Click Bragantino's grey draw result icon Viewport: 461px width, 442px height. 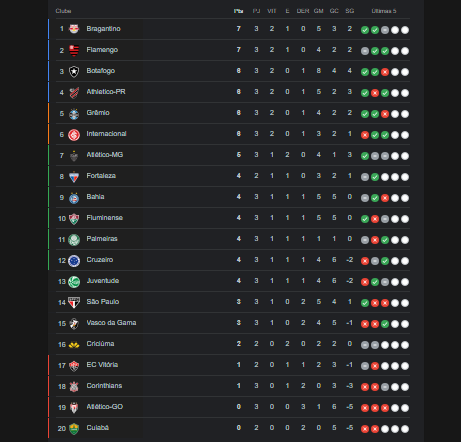[385, 30]
